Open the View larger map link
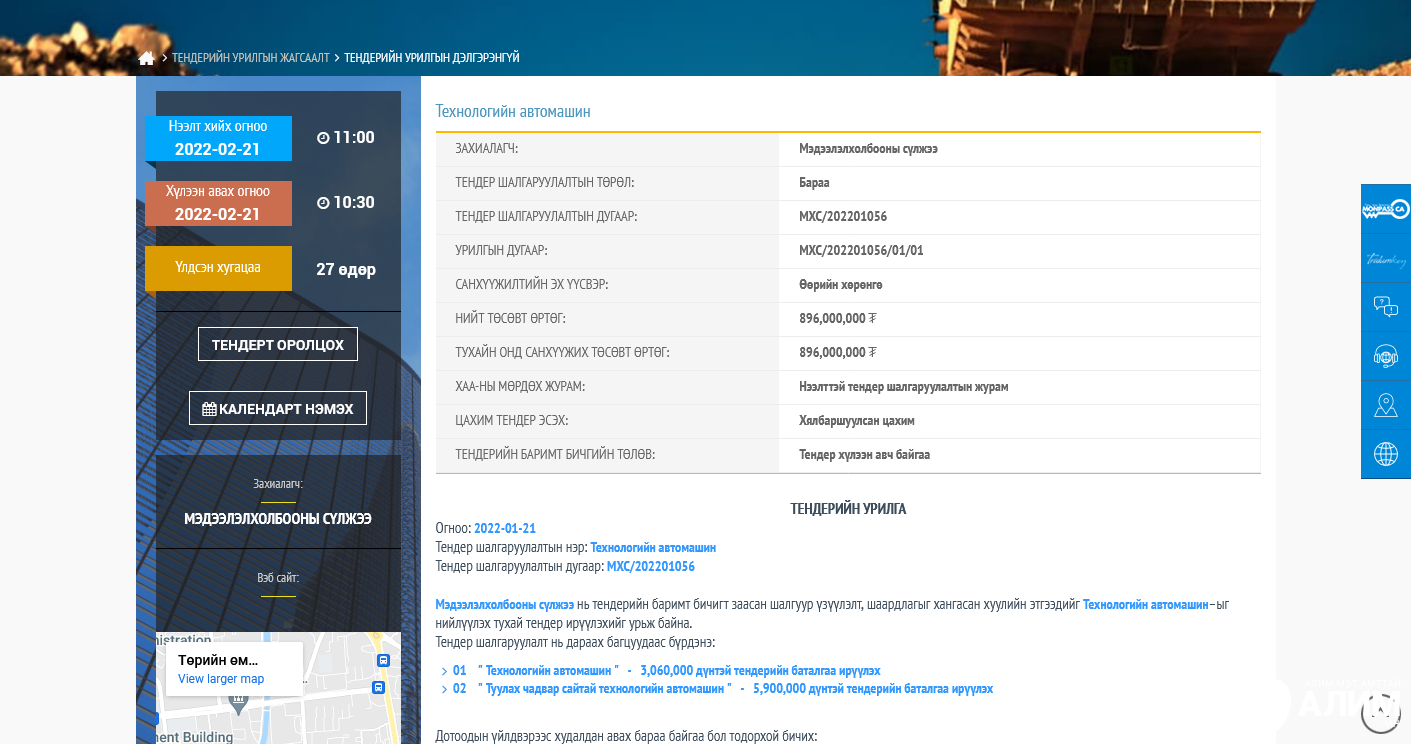Image resolution: width=1411 pixels, height=744 pixels. point(221,679)
